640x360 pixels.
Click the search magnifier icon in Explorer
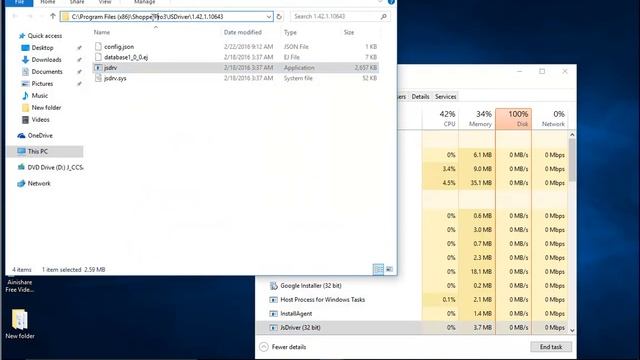(x=383, y=16)
